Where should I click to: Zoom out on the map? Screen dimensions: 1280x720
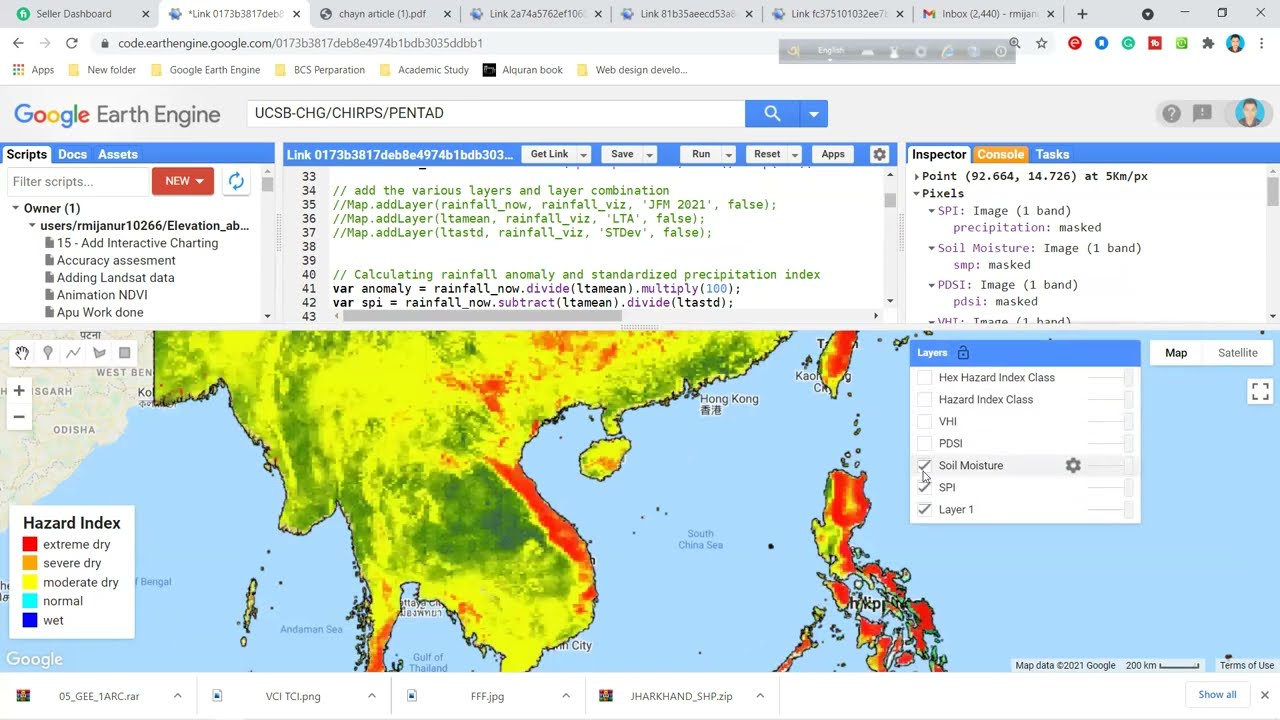point(19,417)
